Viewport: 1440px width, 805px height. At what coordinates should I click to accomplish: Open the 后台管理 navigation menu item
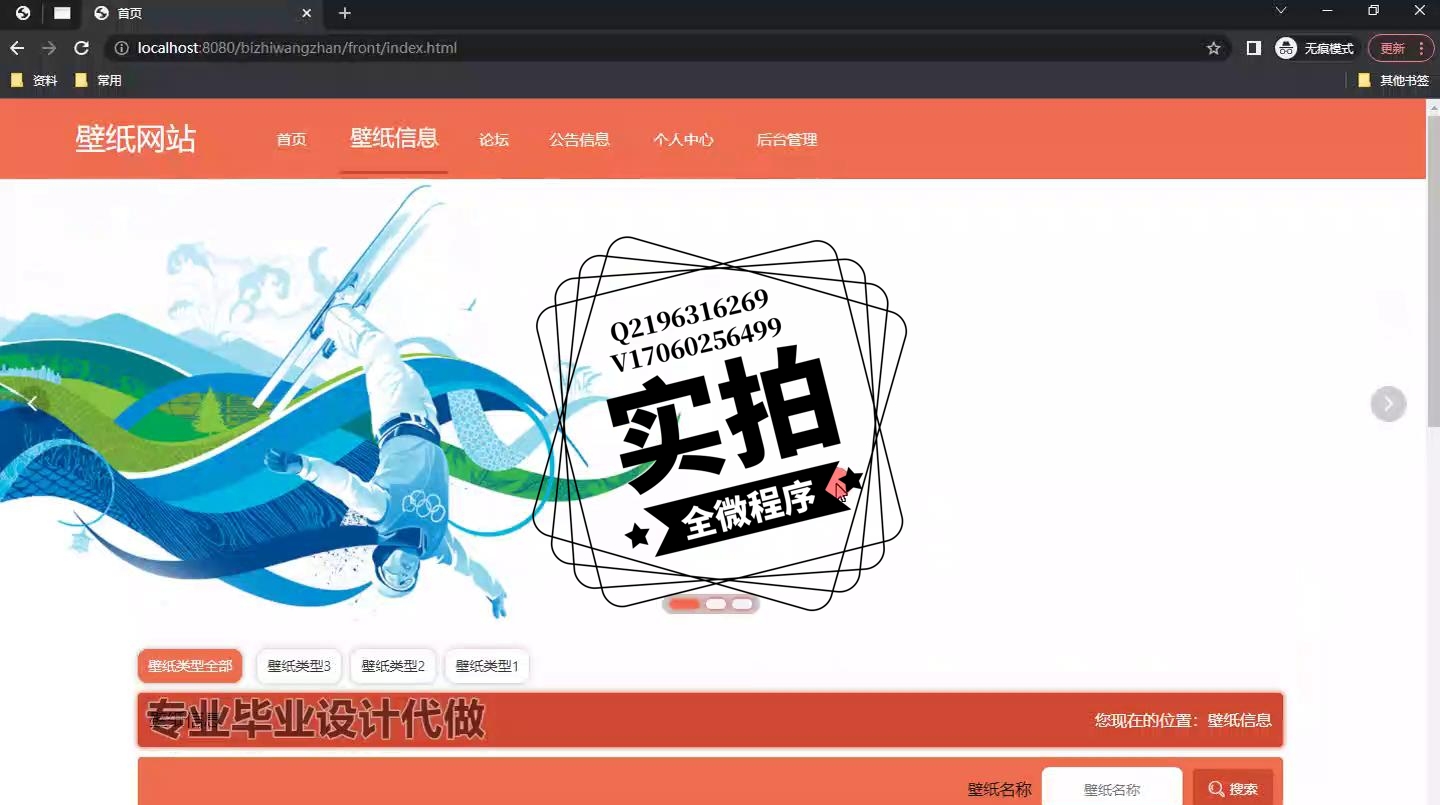tap(787, 140)
